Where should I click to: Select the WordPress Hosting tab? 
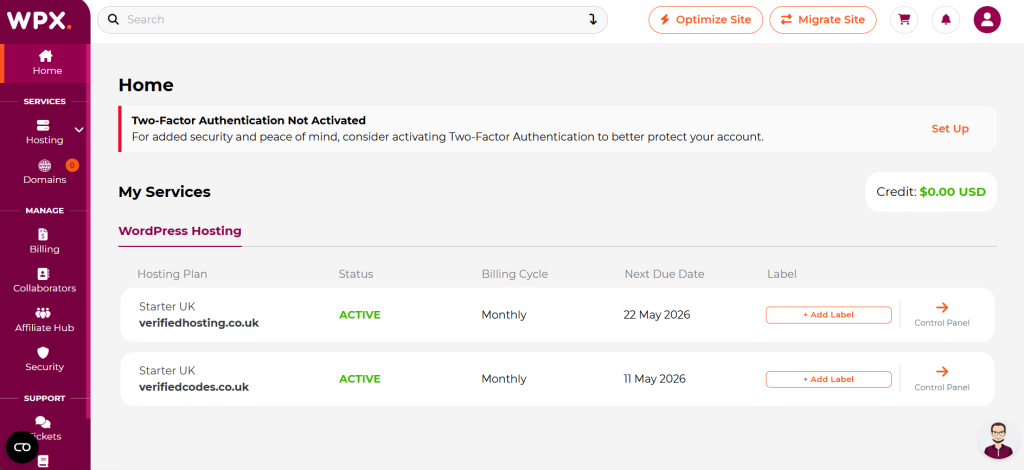point(180,231)
